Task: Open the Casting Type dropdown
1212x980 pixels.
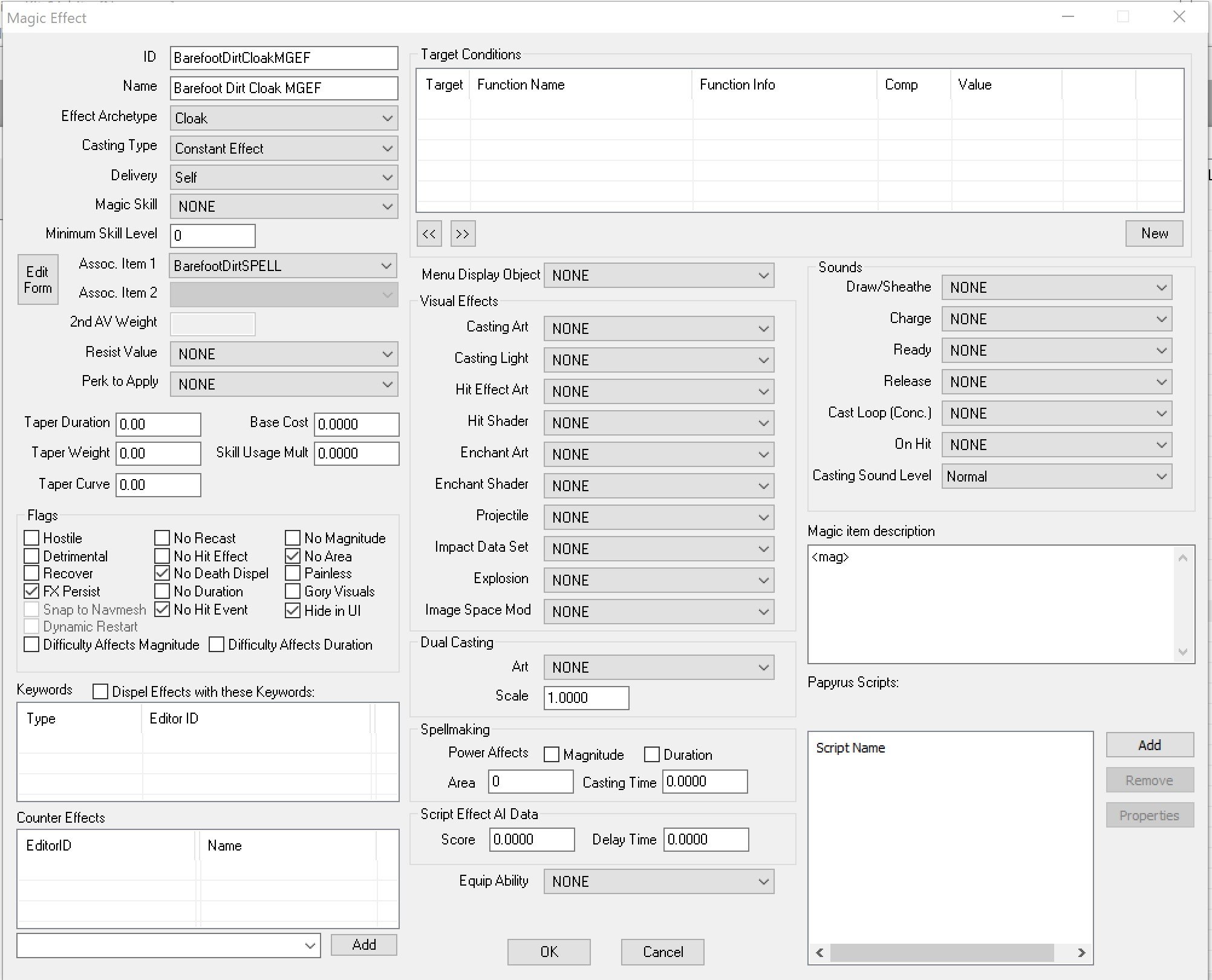Action: pos(284,148)
